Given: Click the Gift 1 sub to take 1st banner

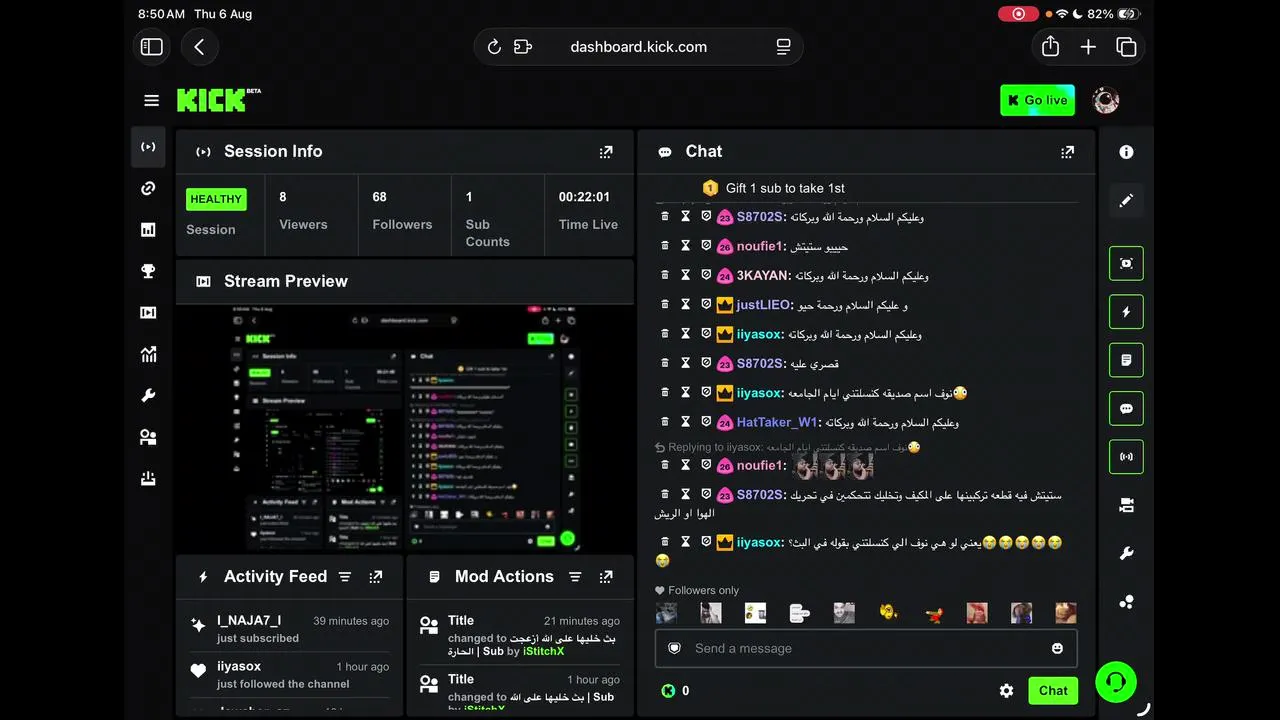Looking at the screenshot, I should [775, 188].
